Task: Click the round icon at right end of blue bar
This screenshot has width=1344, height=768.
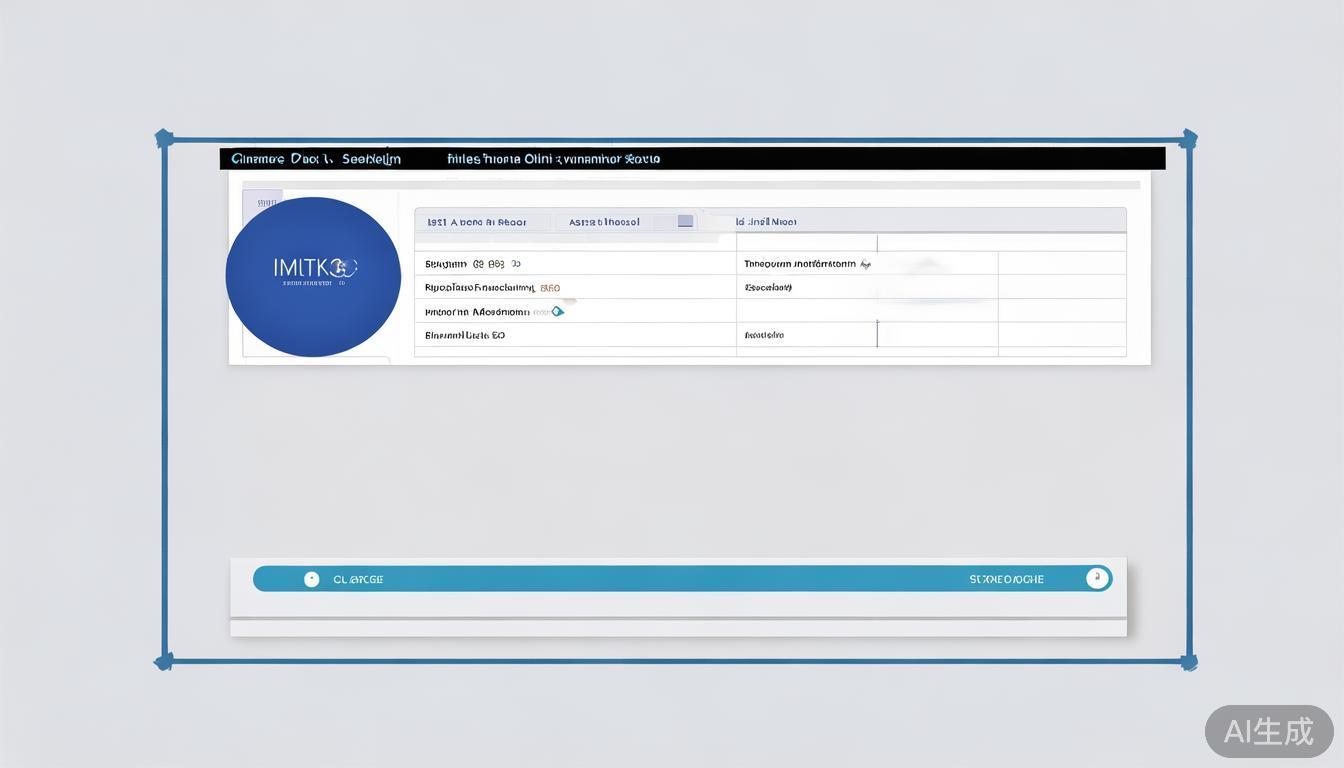Action: tap(1097, 578)
